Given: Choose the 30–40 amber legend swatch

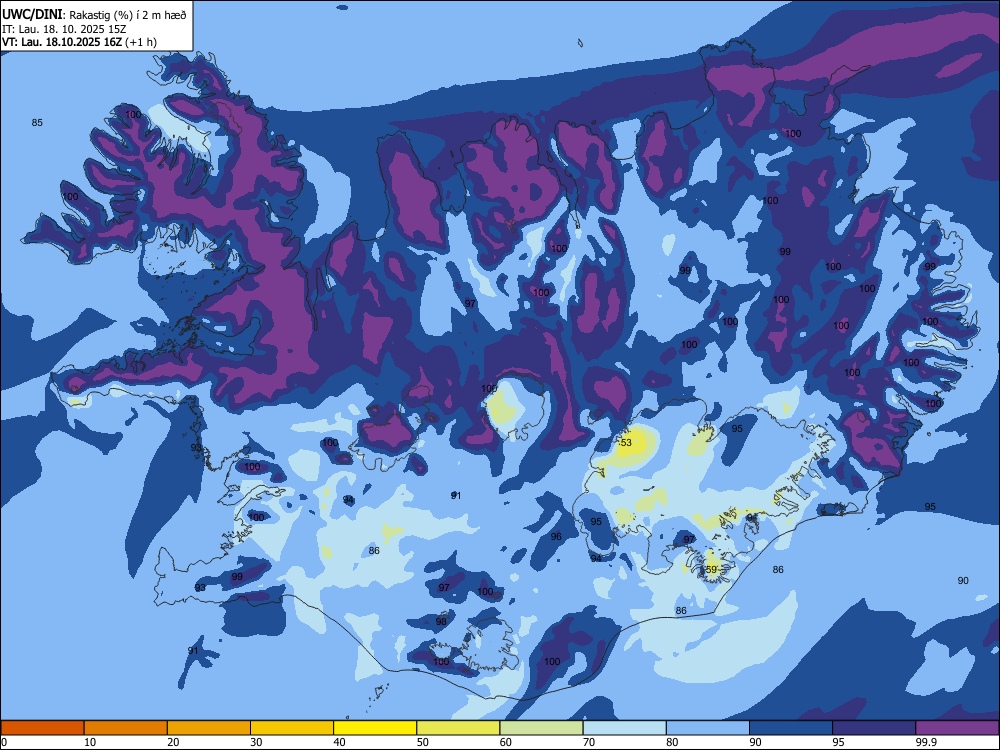Looking at the screenshot, I should [292, 728].
